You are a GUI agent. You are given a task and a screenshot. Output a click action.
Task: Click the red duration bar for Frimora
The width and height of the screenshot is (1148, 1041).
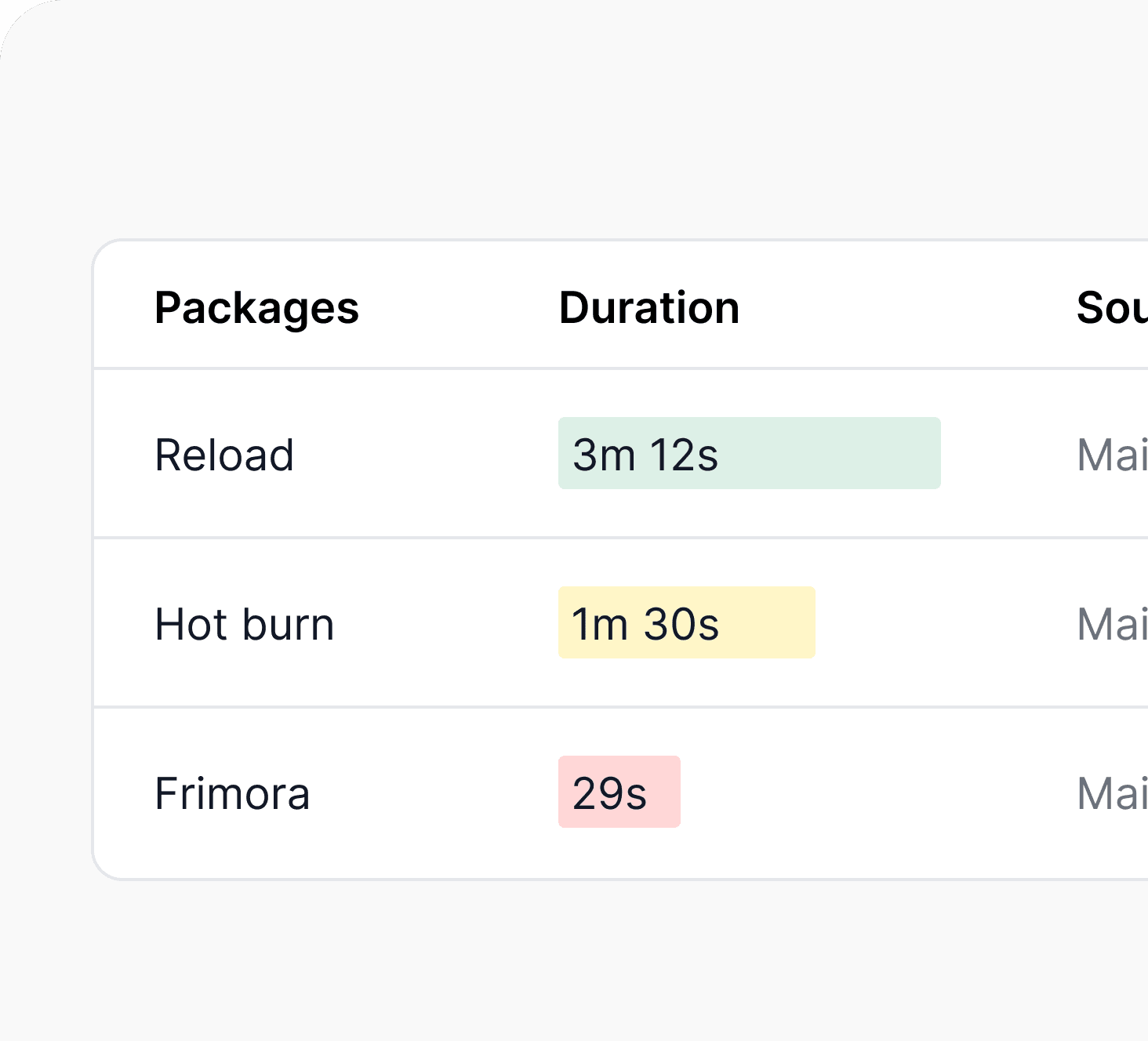(663, 792)
